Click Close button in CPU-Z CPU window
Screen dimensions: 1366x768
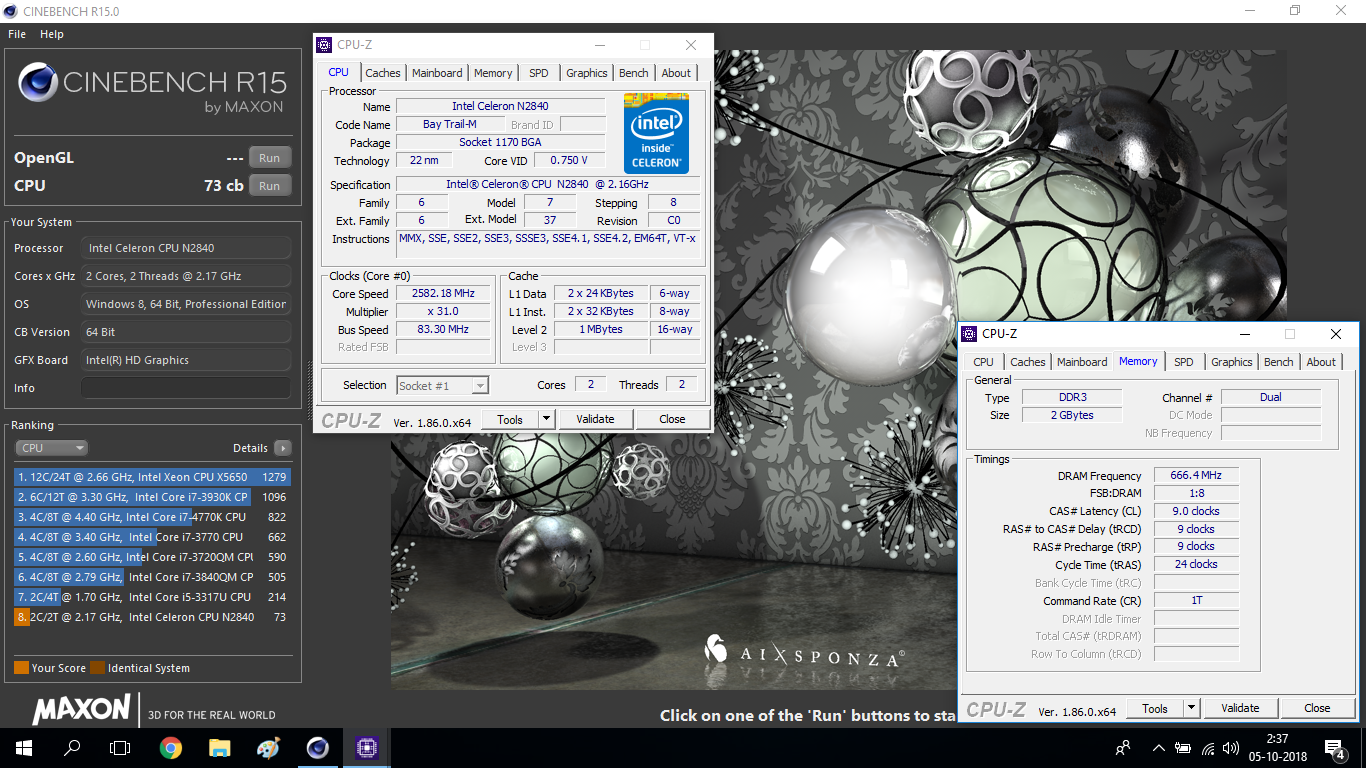672,420
